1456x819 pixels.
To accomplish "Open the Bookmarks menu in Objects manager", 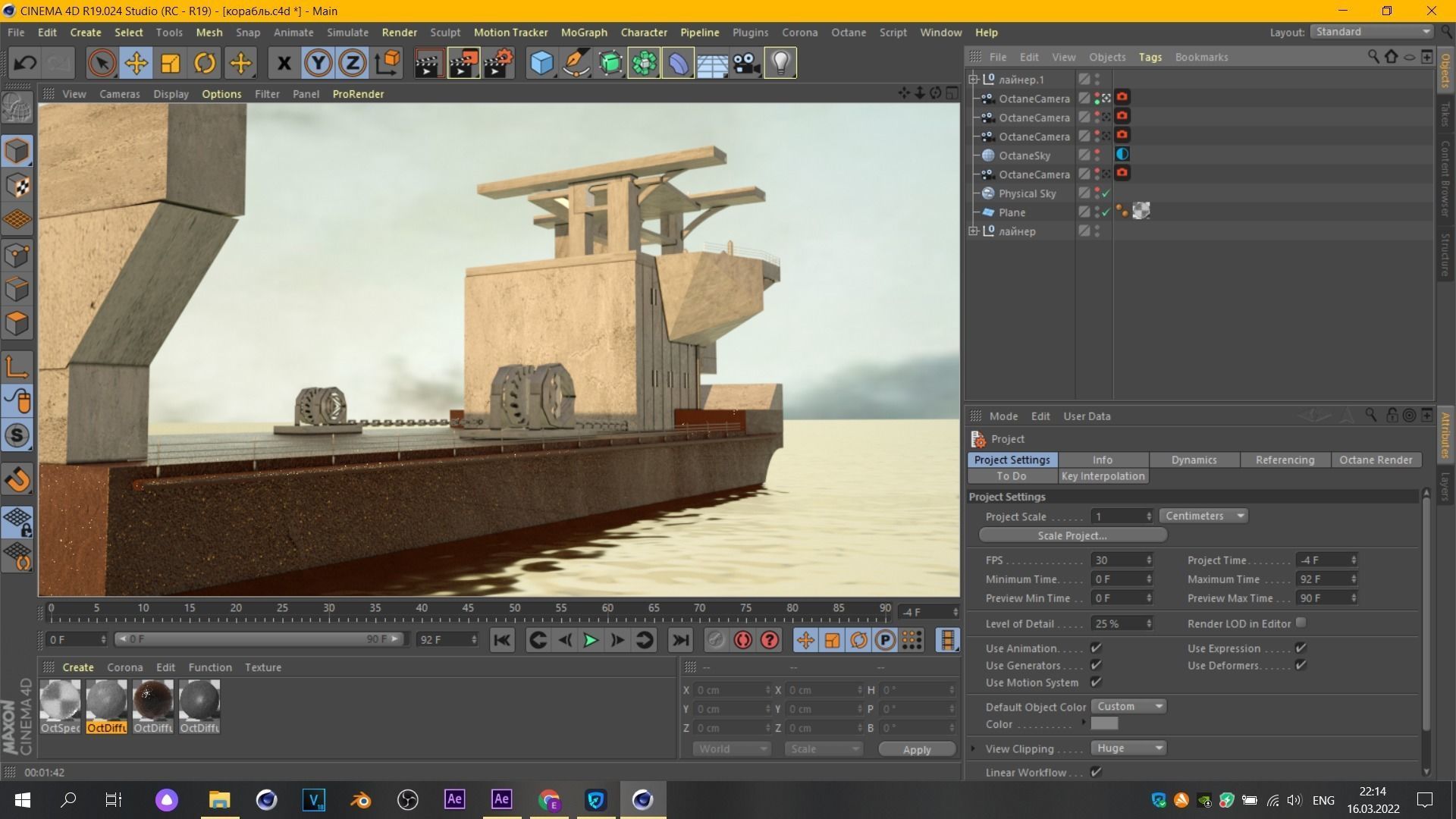I will tap(1201, 57).
